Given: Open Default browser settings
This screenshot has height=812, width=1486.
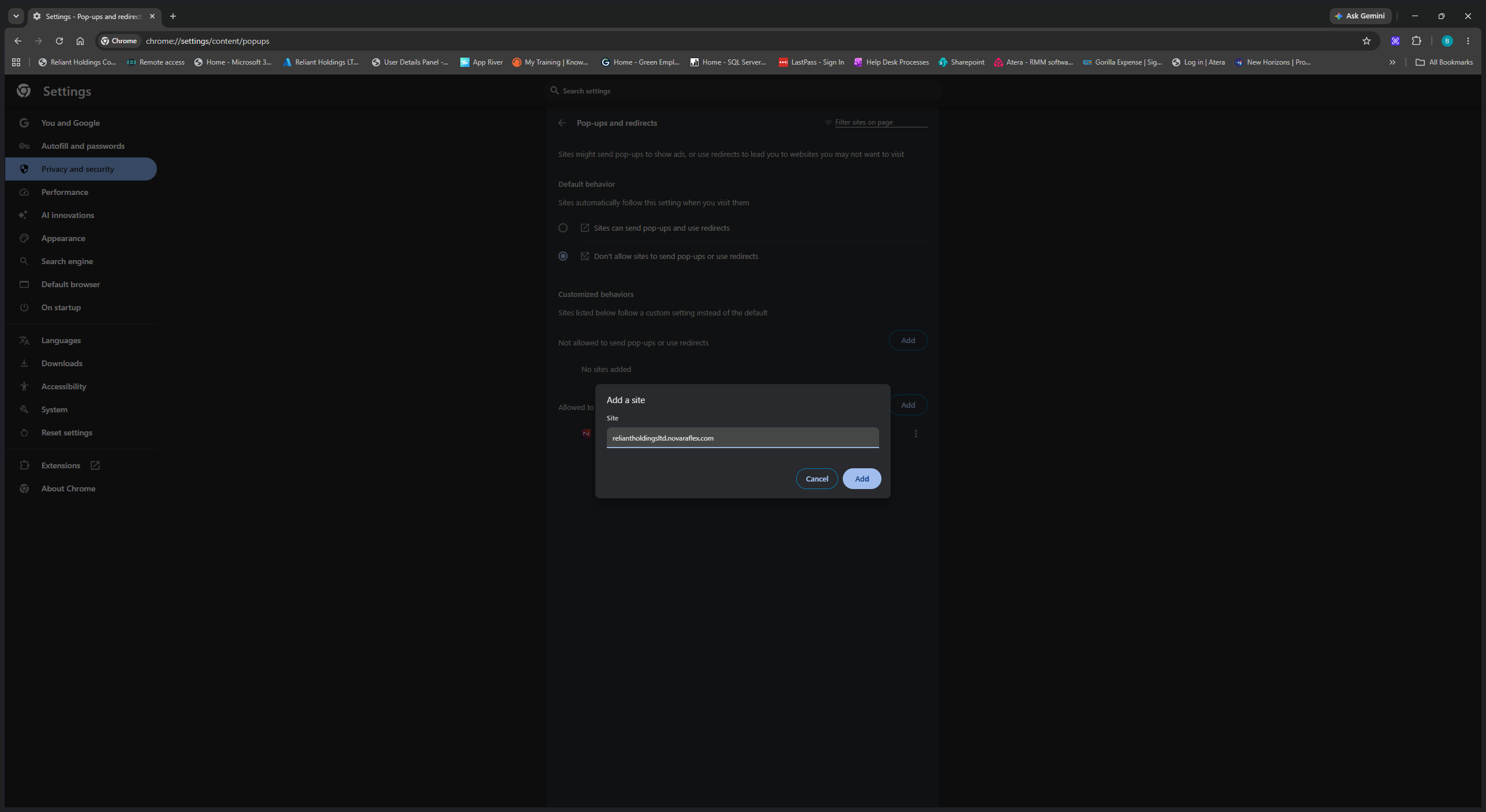Looking at the screenshot, I should [x=81, y=284].
